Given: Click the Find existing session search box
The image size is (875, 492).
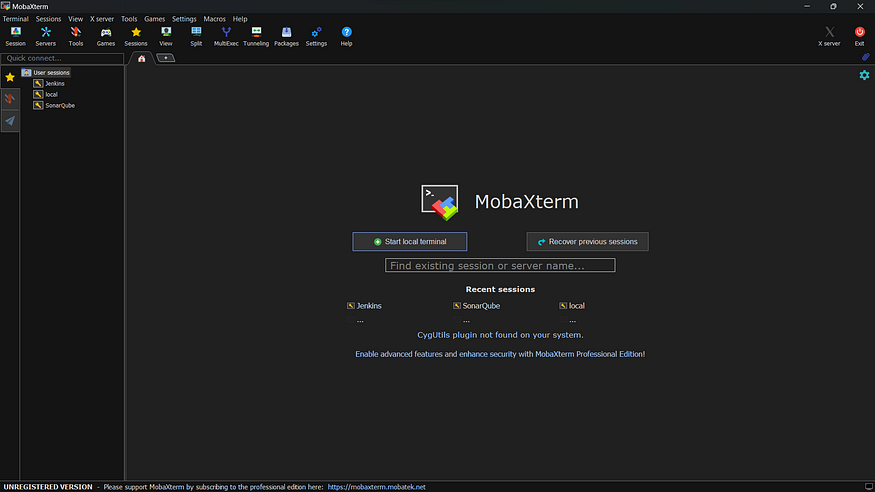Looking at the screenshot, I should tap(500, 266).
